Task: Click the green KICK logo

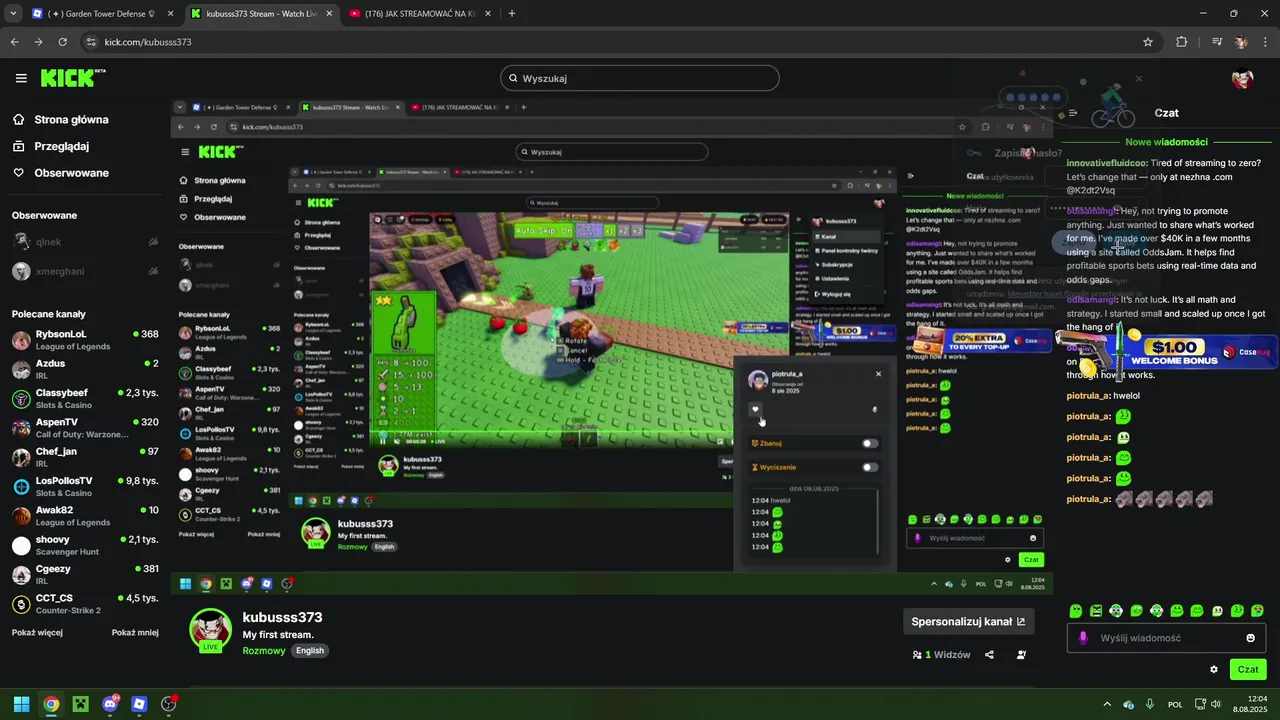Action: point(73,78)
